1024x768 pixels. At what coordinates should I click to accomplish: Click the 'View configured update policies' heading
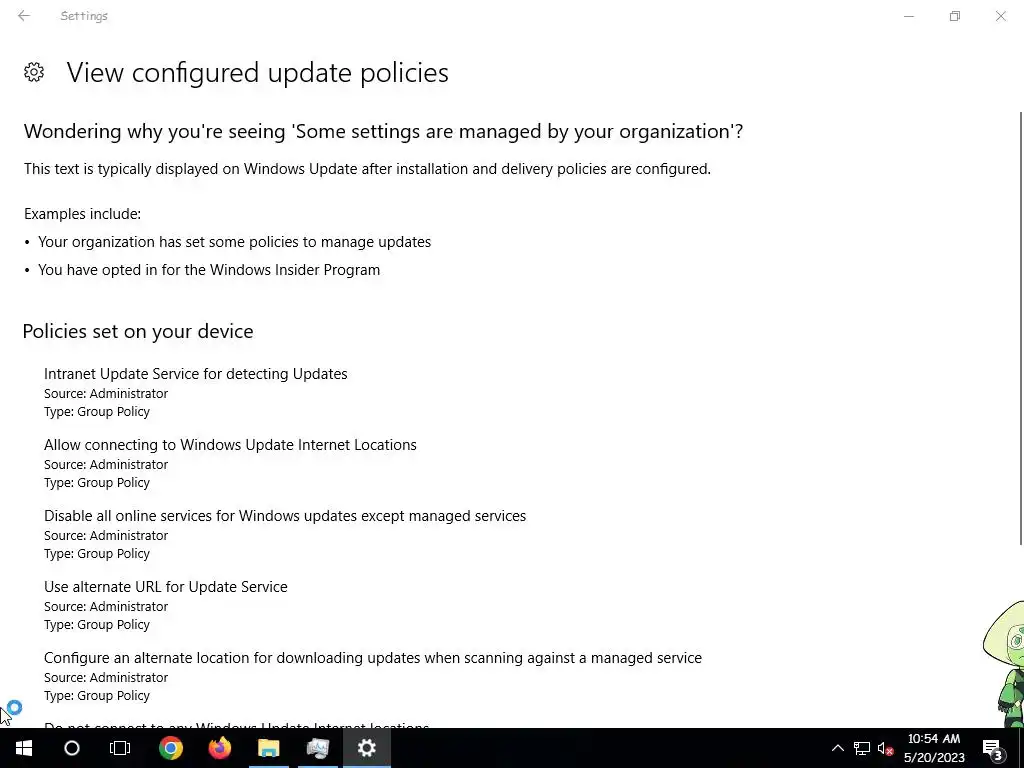click(257, 72)
